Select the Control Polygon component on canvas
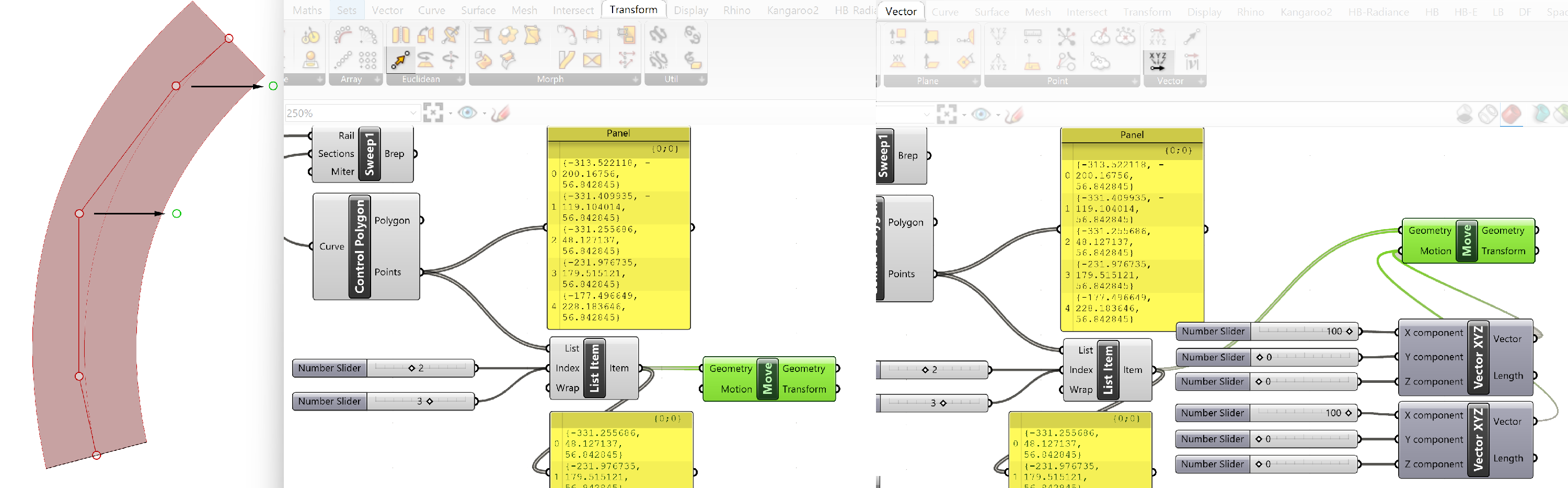1568x488 pixels. coord(360,246)
